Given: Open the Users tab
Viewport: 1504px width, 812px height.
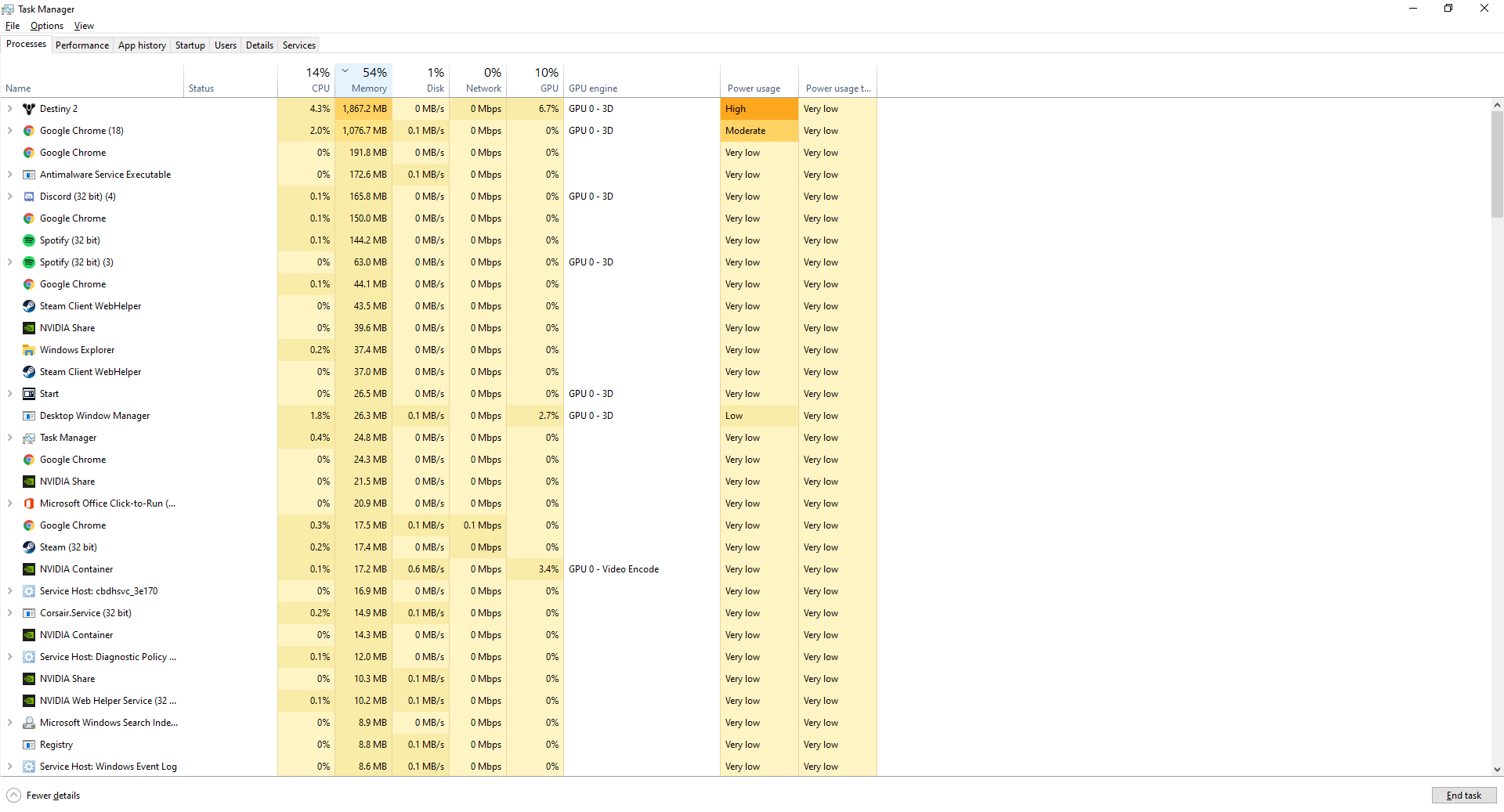Looking at the screenshot, I should (226, 45).
